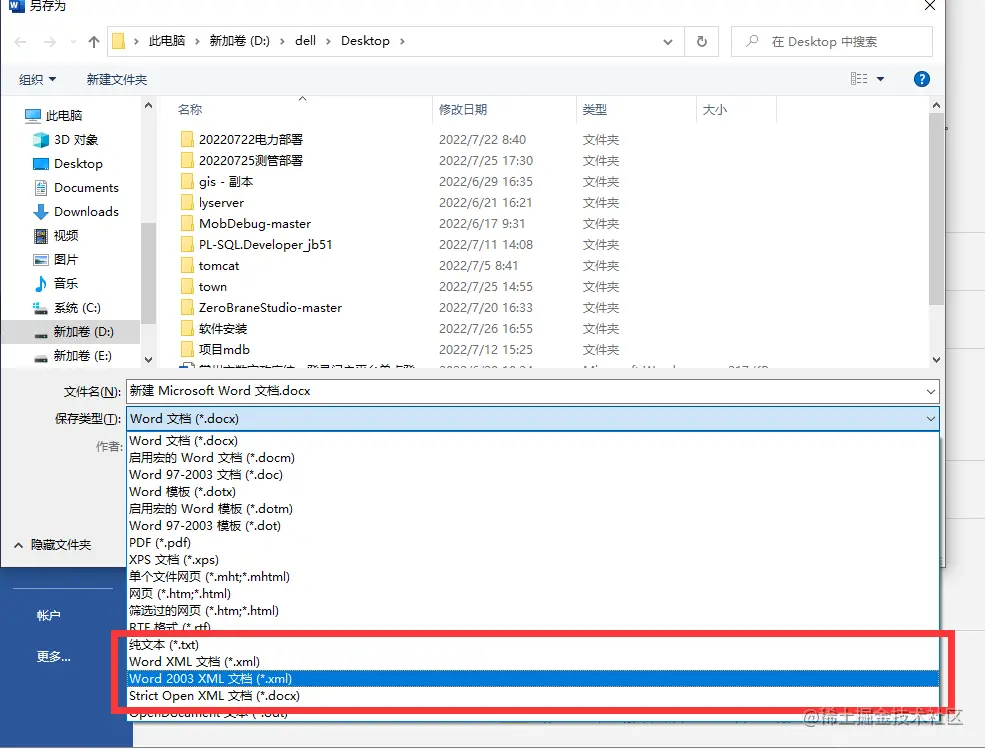Choose PDF (*.pdf) save type
This screenshot has width=985, height=749.
tap(533, 542)
